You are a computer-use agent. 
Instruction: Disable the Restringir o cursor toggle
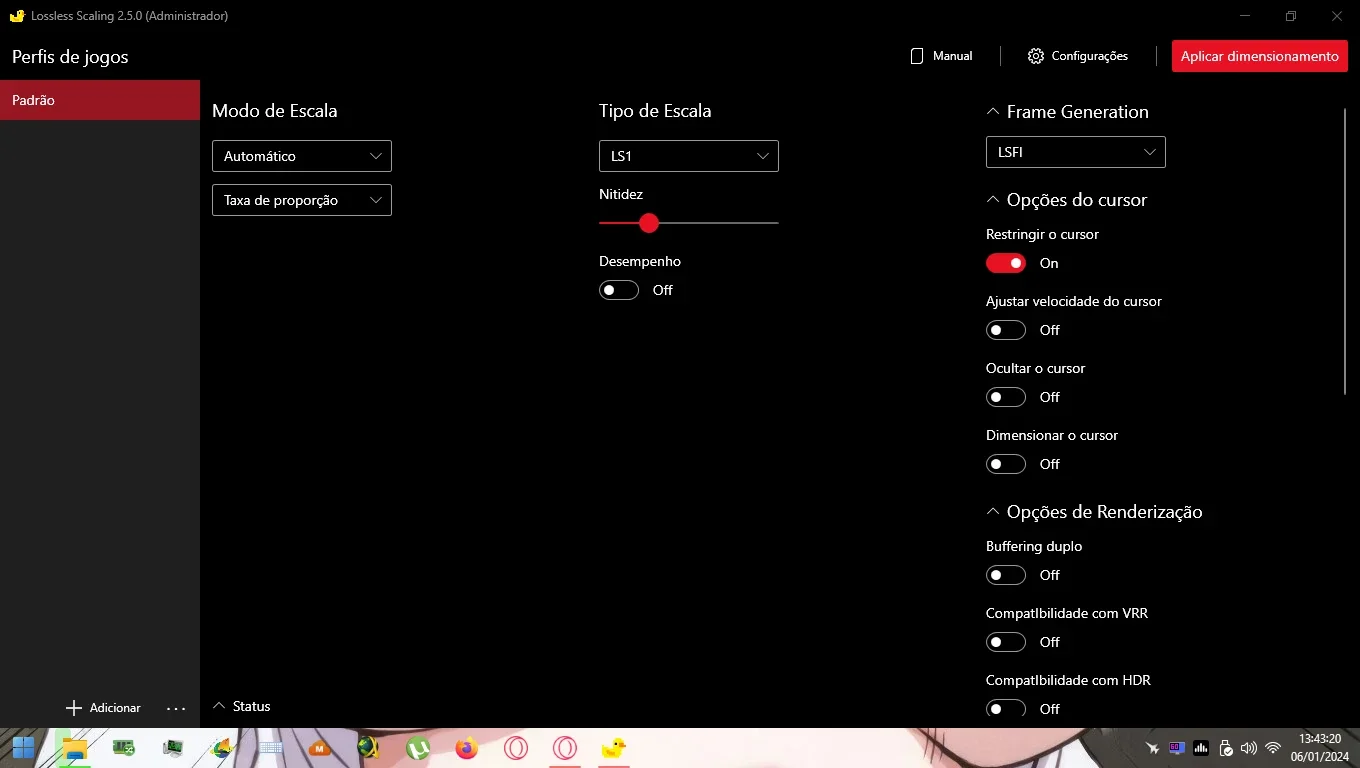click(1006, 263)
